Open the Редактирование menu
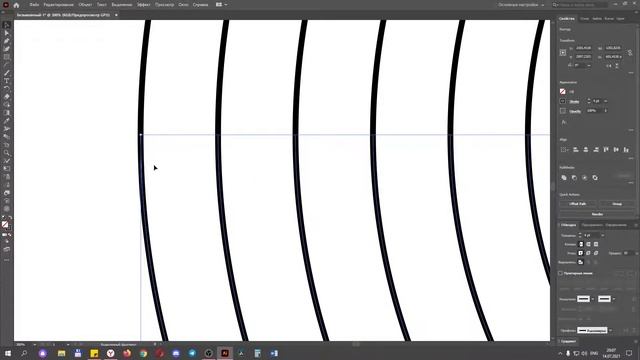Image resolution: width=640 pixels, height=360 pixels. 58,5
